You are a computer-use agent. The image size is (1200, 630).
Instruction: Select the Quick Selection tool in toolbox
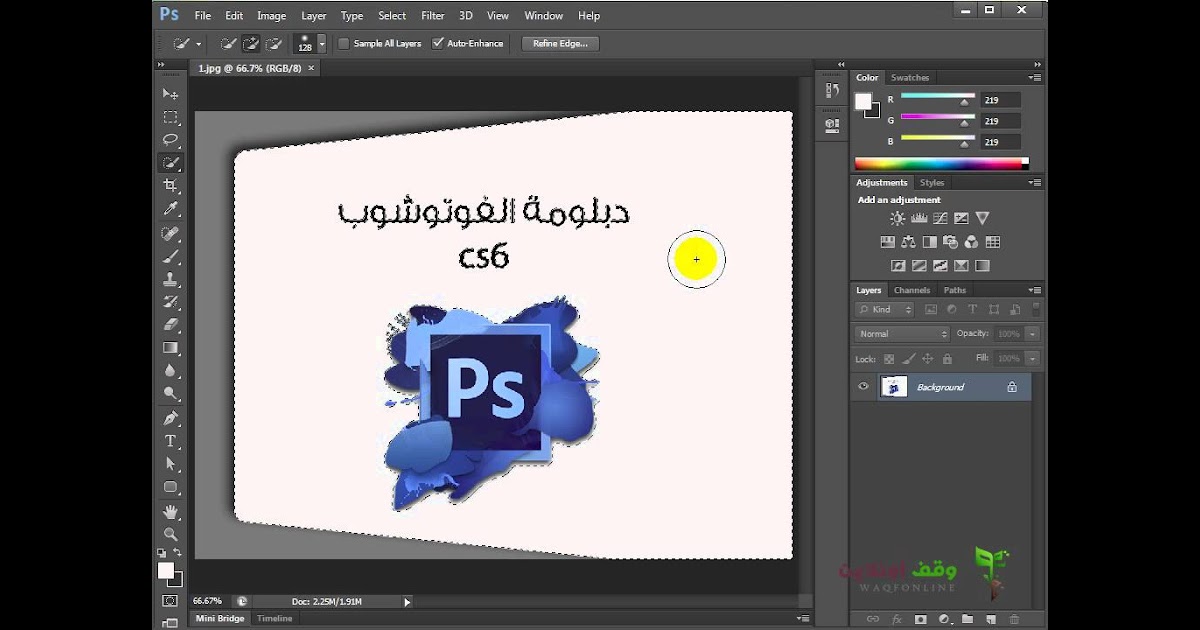click(171, 163)
